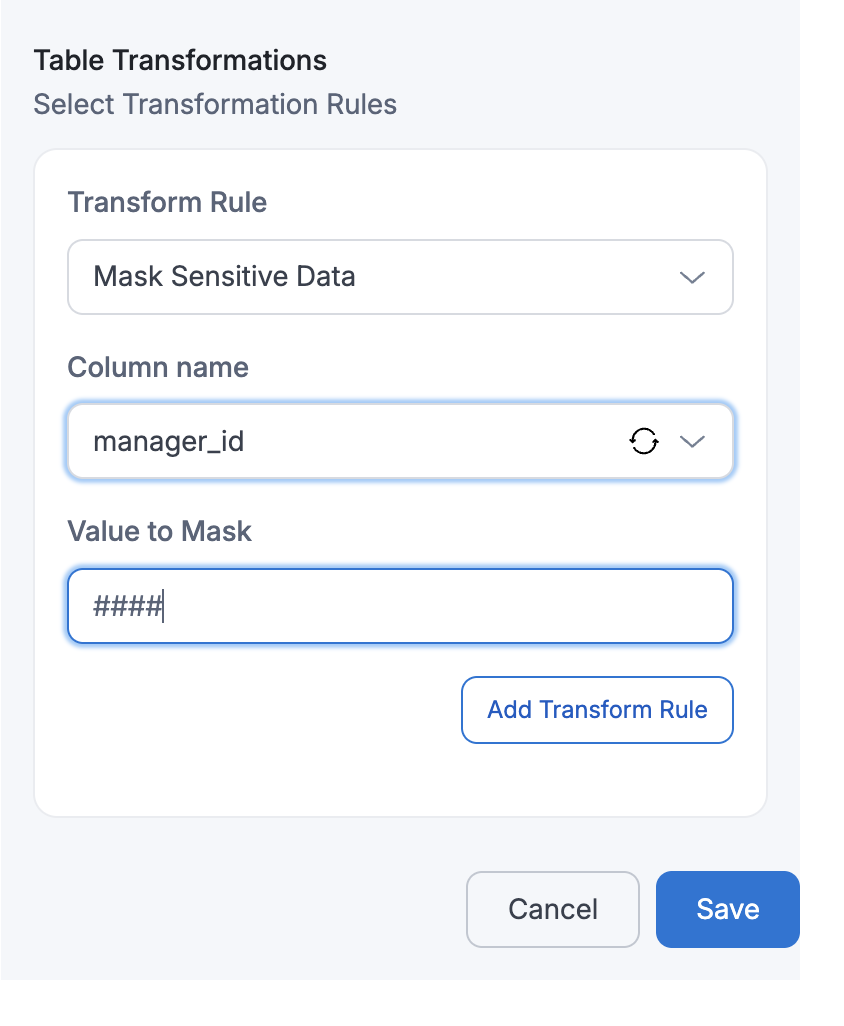
Task: Click the Column name field label
Action: 158,367
